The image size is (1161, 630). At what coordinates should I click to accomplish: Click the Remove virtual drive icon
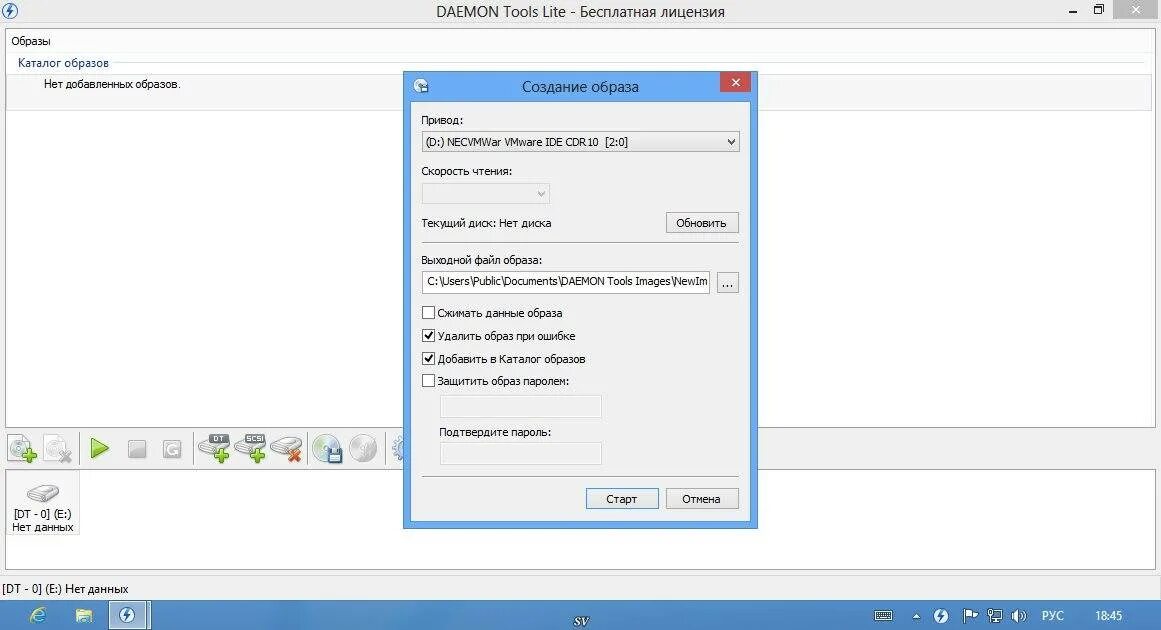click(287, 449)
